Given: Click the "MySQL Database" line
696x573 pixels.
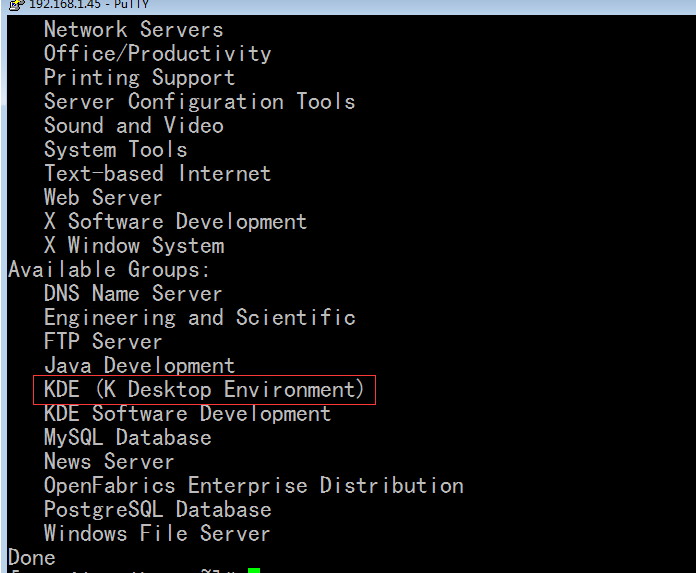Looking at the screenshot, I should point(127,438).
